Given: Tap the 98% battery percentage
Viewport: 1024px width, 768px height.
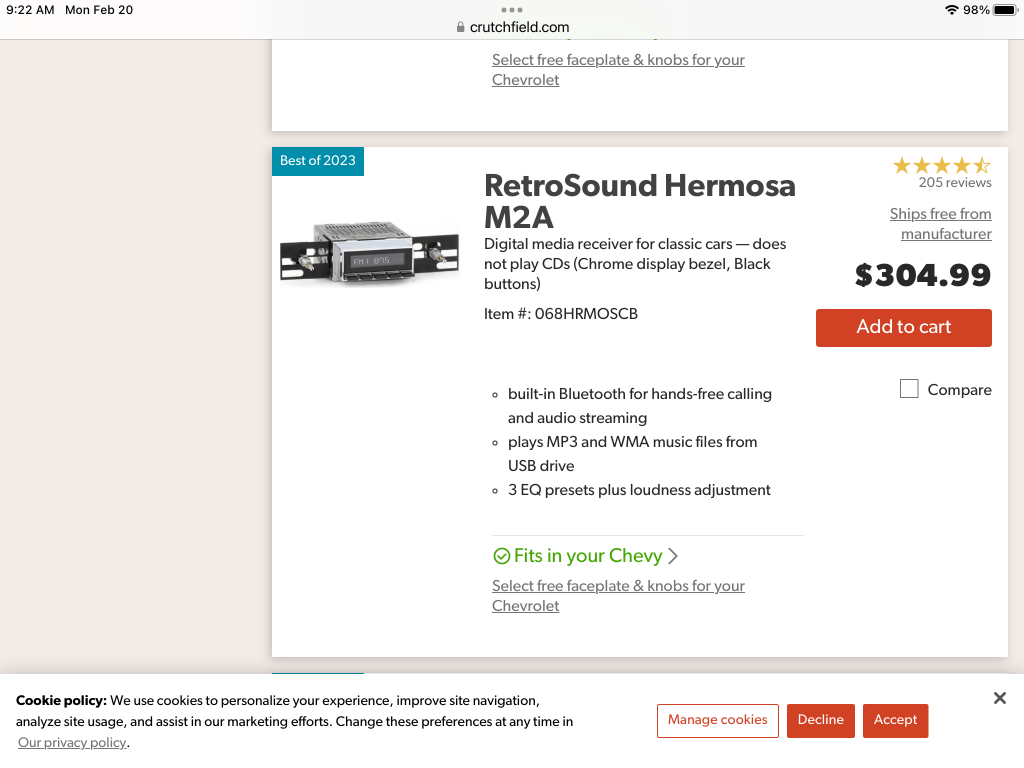Looking at the screenshot, I should [976, 10].
